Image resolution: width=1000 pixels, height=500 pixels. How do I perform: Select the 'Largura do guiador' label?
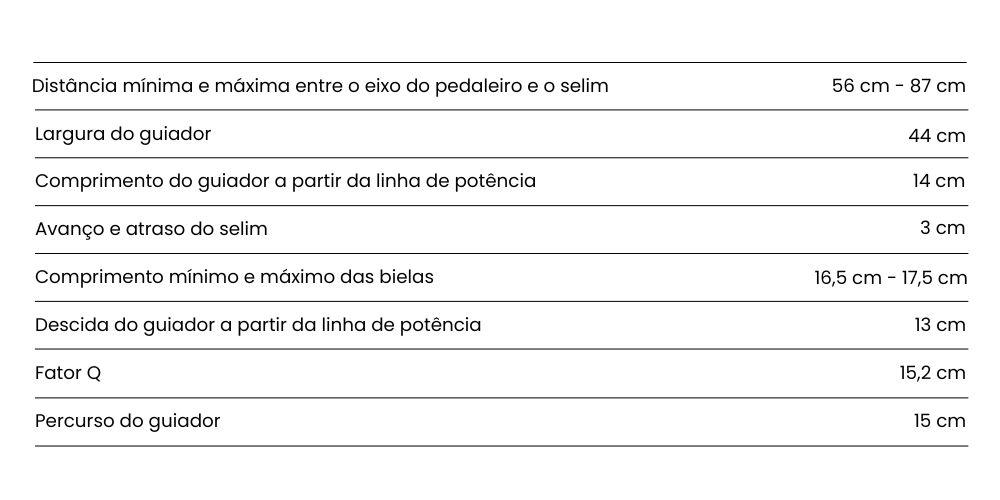(x=123, y=134)
